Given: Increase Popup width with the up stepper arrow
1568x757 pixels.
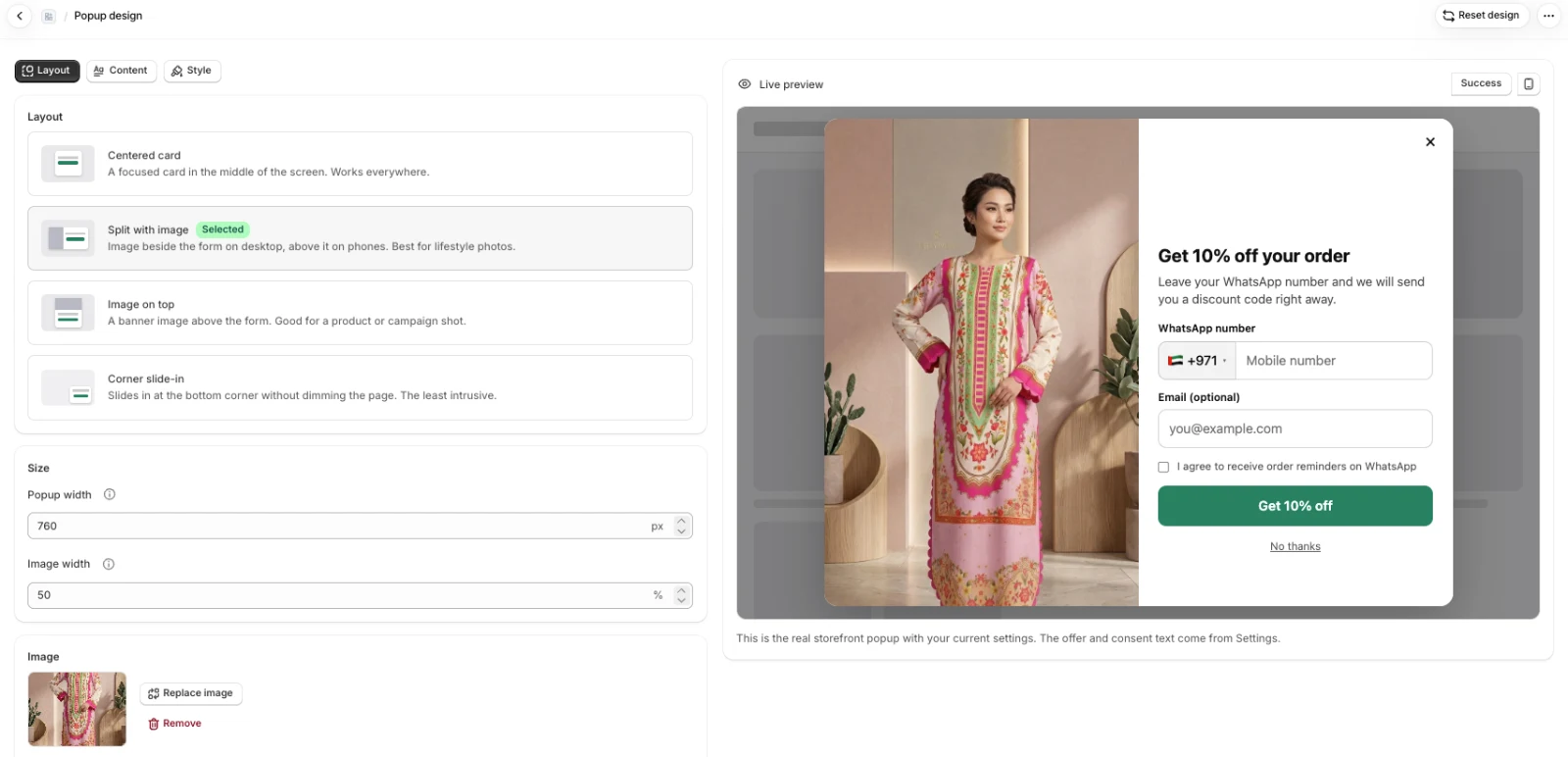Looking at the screenshot, I should tap(681, 521).
